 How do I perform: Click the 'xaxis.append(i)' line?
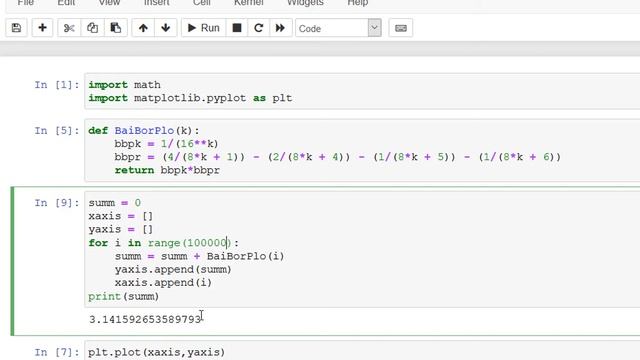(163, 283)
